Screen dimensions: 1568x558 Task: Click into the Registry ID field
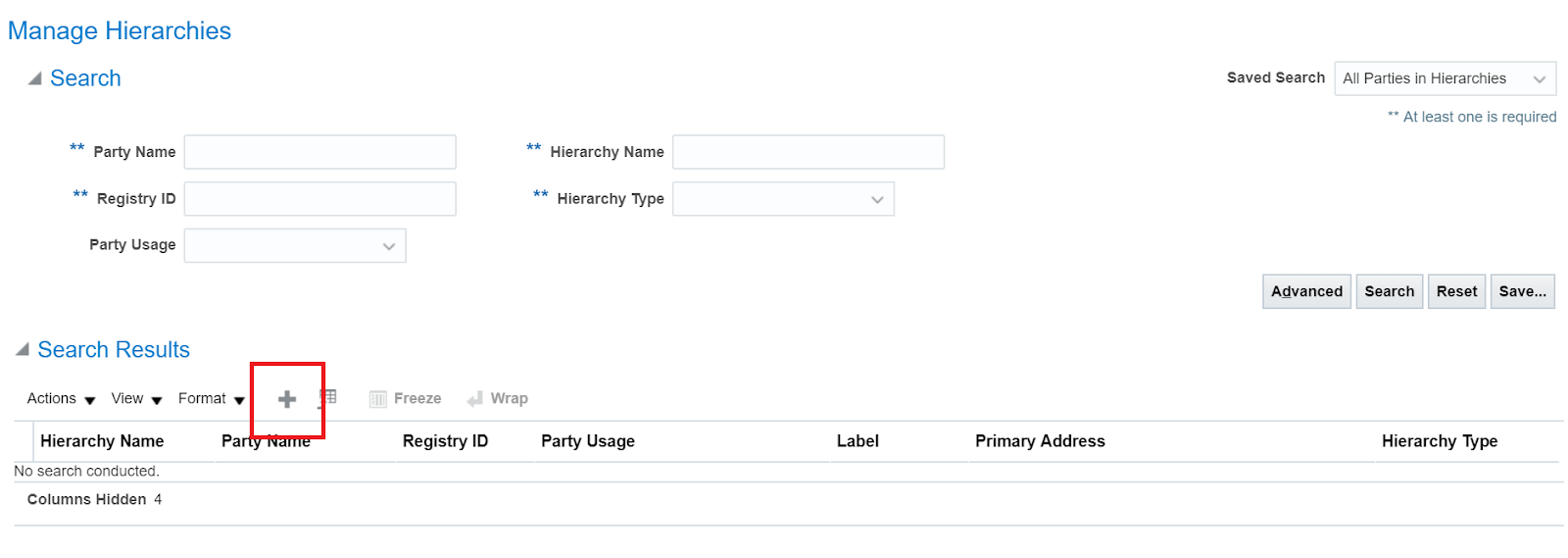[x=319, y=199]
